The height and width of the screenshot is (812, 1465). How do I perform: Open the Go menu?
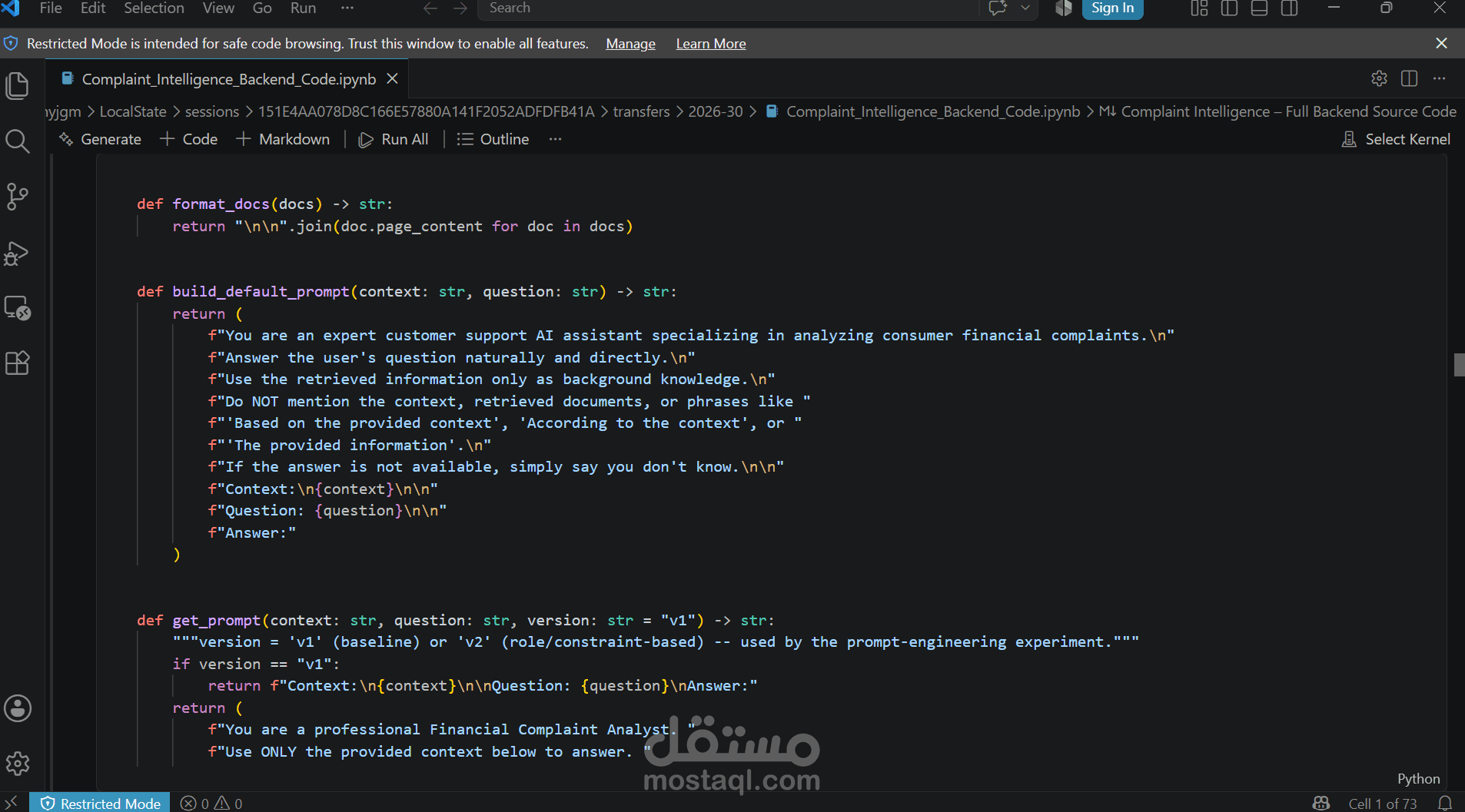tap(262, 8)
